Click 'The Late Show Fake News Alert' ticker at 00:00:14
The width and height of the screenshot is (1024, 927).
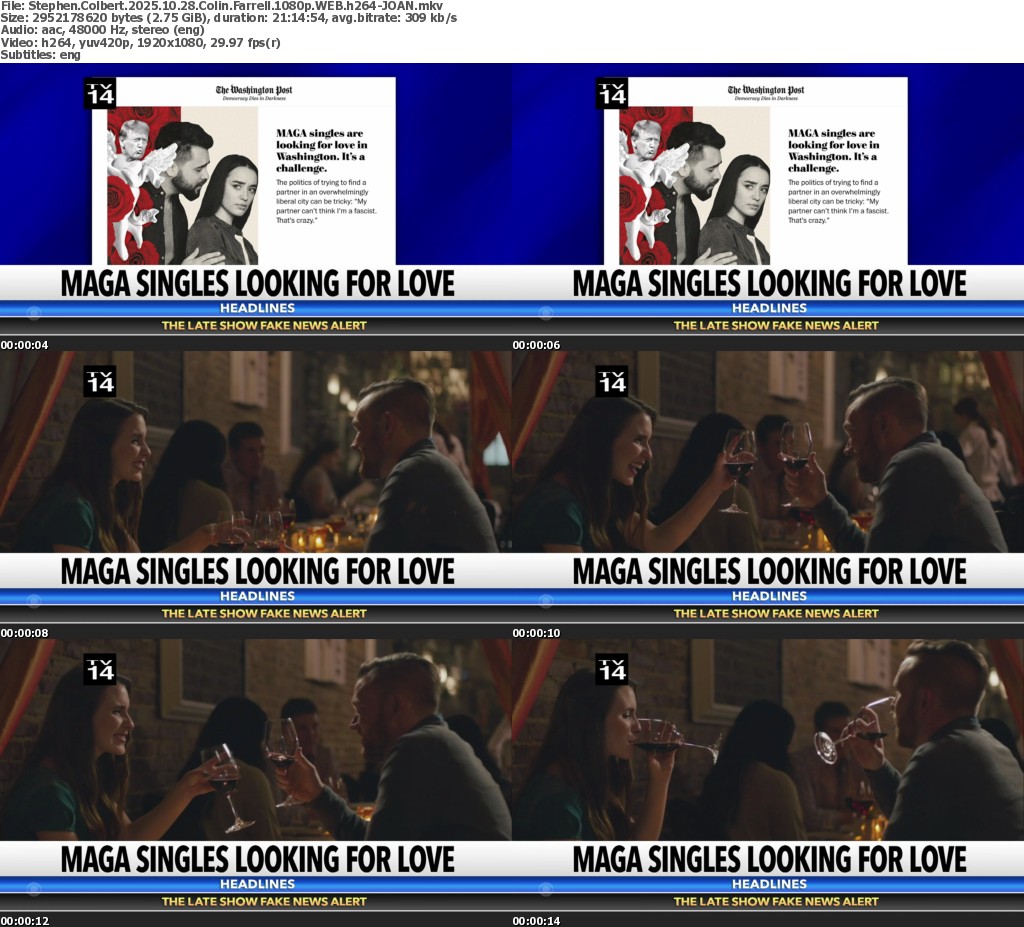pos(768,901)
